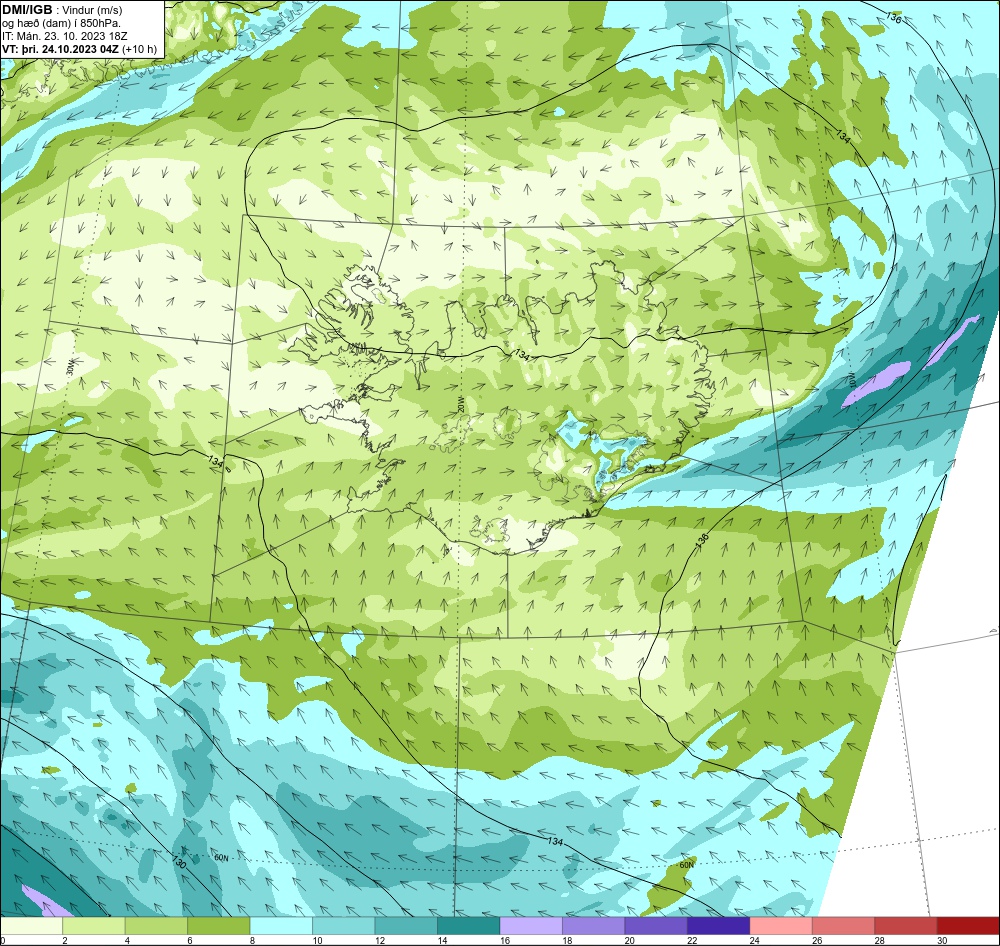The image size is (1000, 946).
Task: Click legend tick value '4'
Action: [127, 940]
